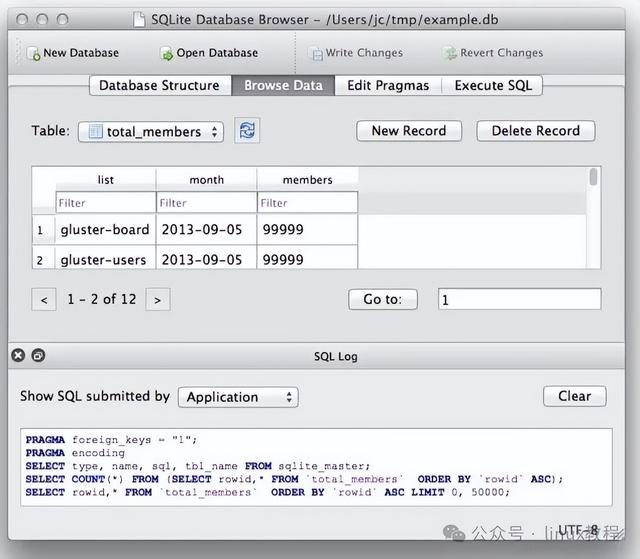Screen dimensions: 640x559
Task: Go to previous page of records
Action: pyautogui.click(x=44, y=300)
